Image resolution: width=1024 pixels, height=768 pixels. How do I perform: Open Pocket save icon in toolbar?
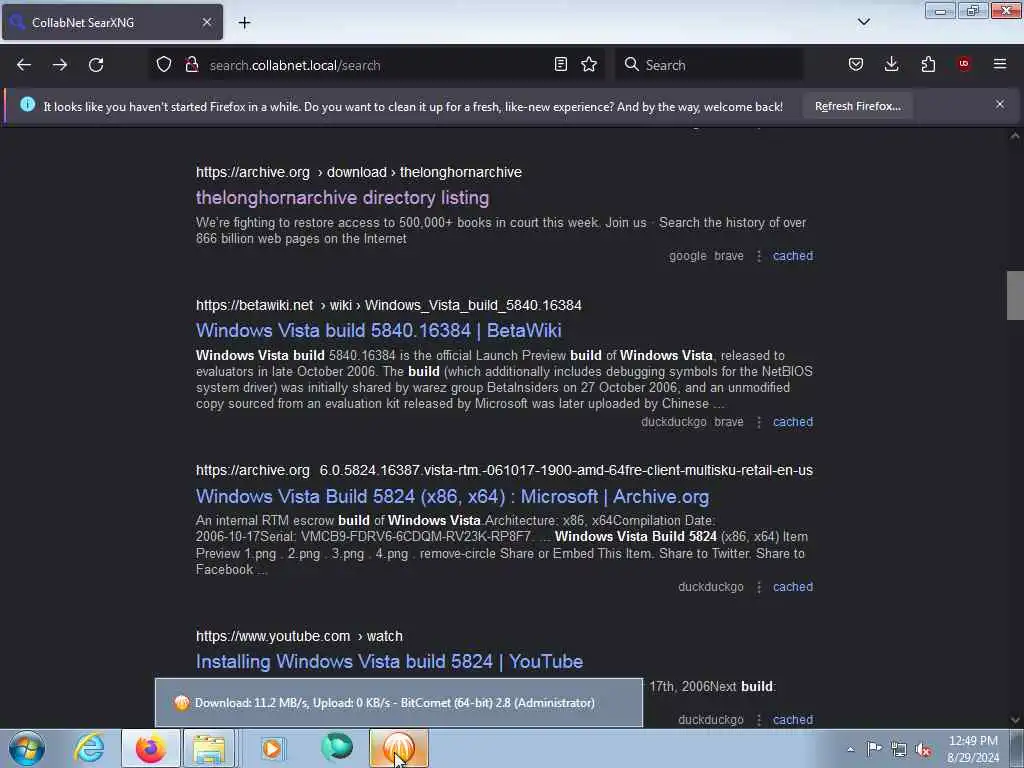(856, 65)
